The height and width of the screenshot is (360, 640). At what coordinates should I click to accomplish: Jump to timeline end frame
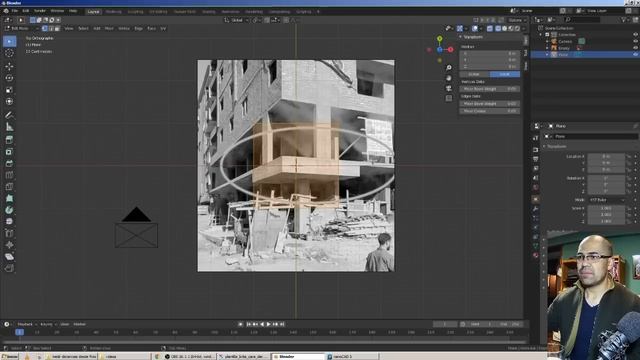pyautogui.click(x=282, y=324)
